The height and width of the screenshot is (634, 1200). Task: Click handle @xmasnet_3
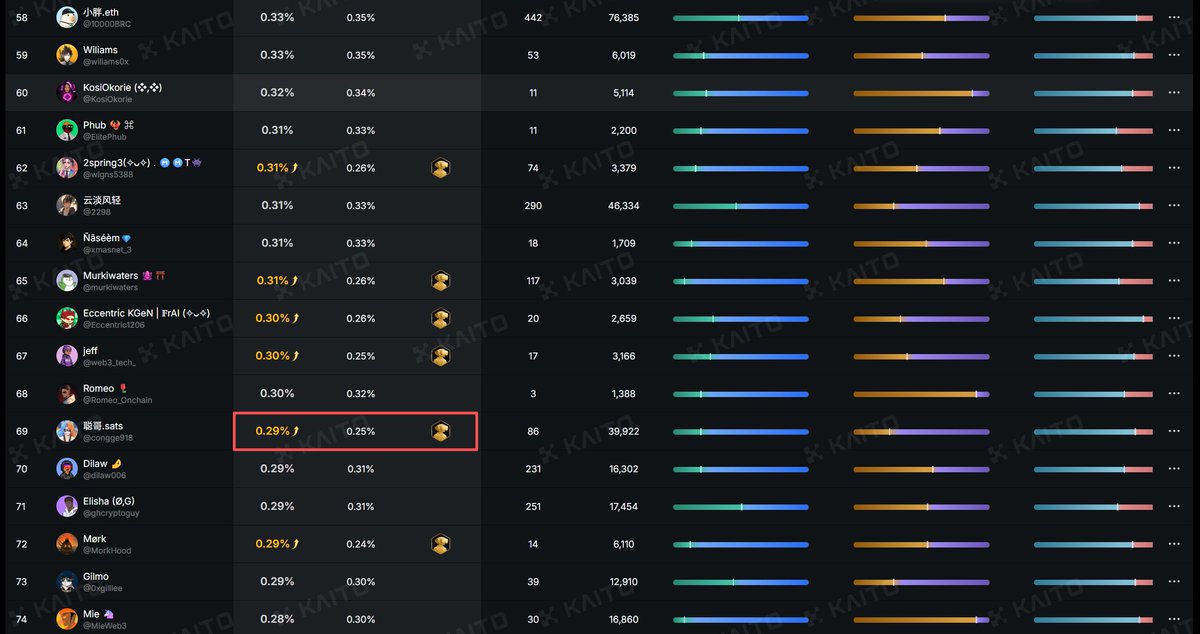click(x=107, y=250)
